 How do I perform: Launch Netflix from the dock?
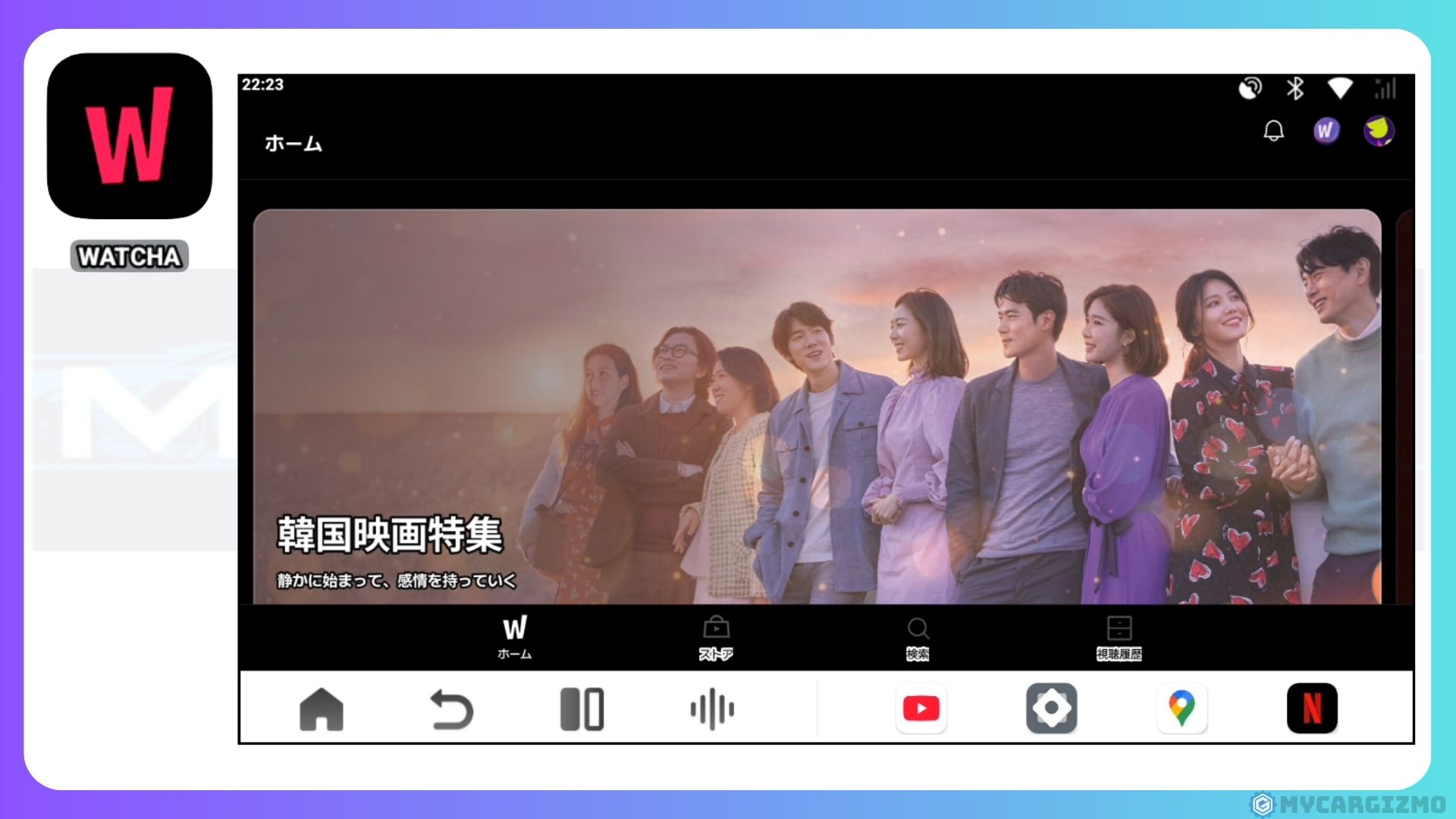point(1312,708)
